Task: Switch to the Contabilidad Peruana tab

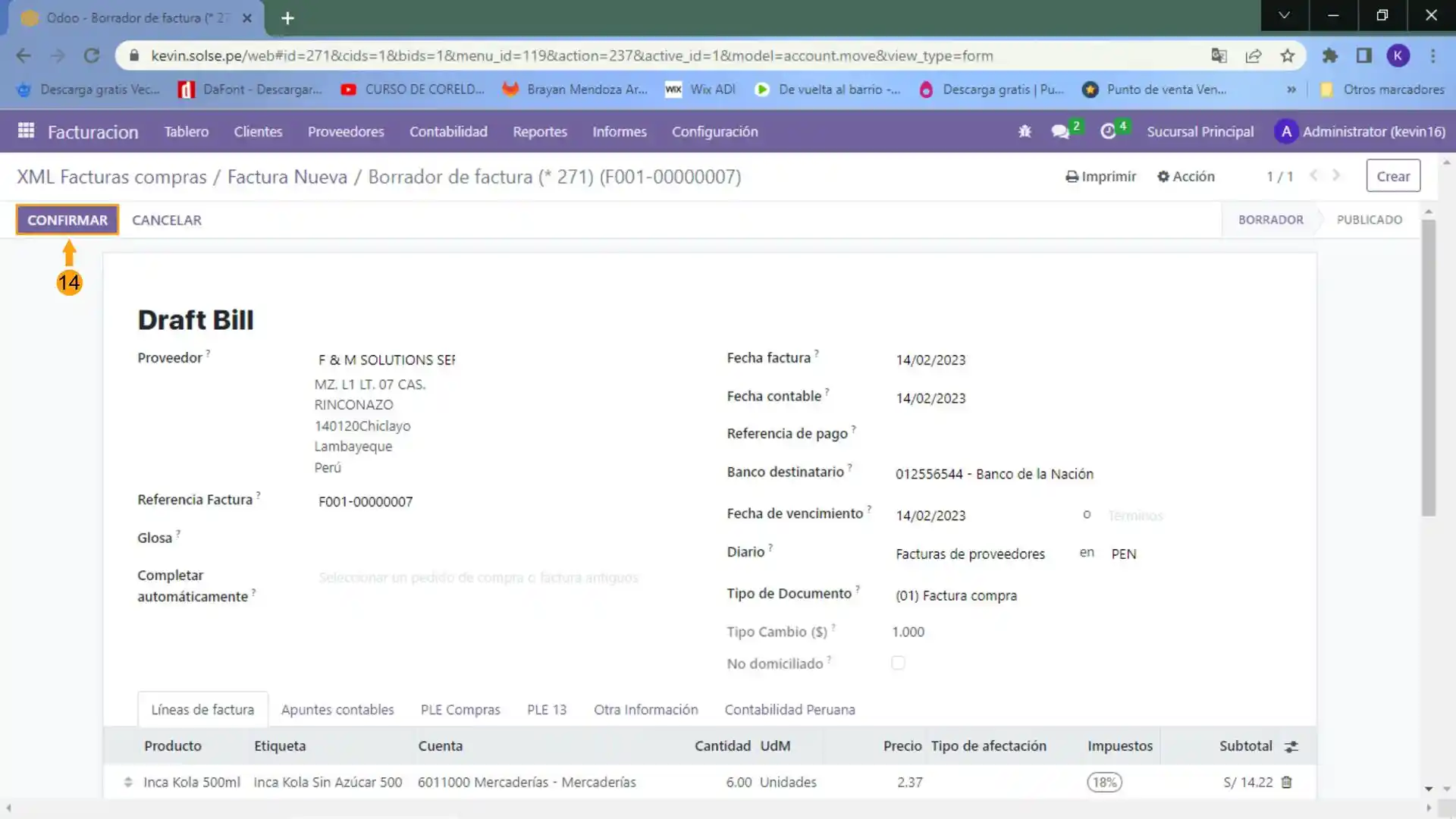Action: (789, 709)
